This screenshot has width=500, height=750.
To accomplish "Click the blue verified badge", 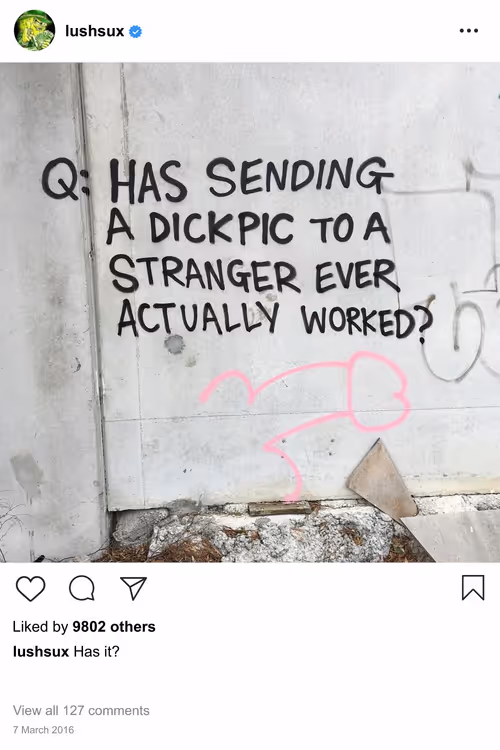I will 136,32.
